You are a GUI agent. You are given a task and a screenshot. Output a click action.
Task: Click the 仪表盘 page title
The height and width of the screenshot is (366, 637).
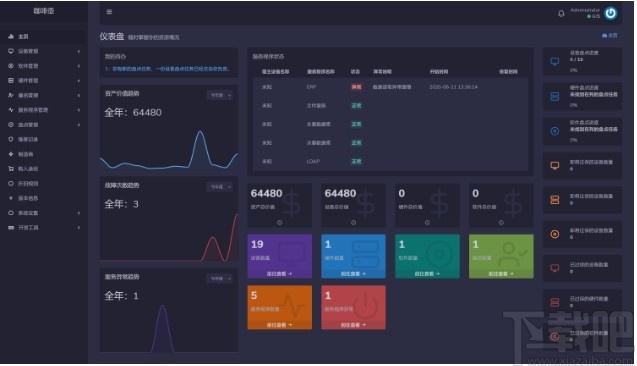point(112,37)
